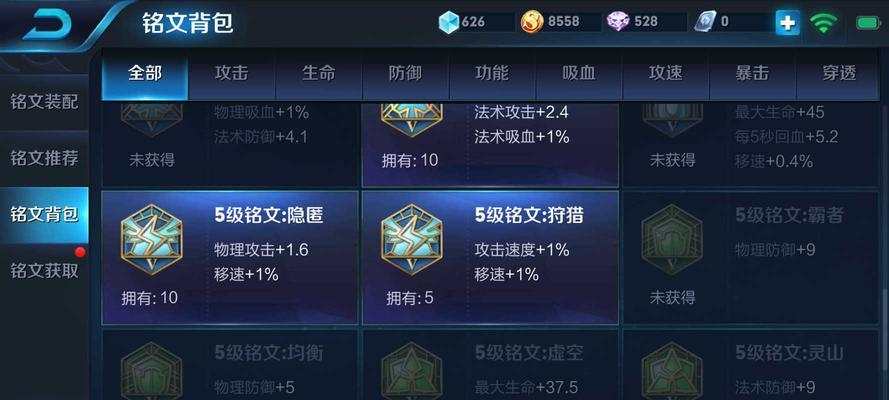
Task: Switch to the 生命 filter tab
Action: click(319, 74)
